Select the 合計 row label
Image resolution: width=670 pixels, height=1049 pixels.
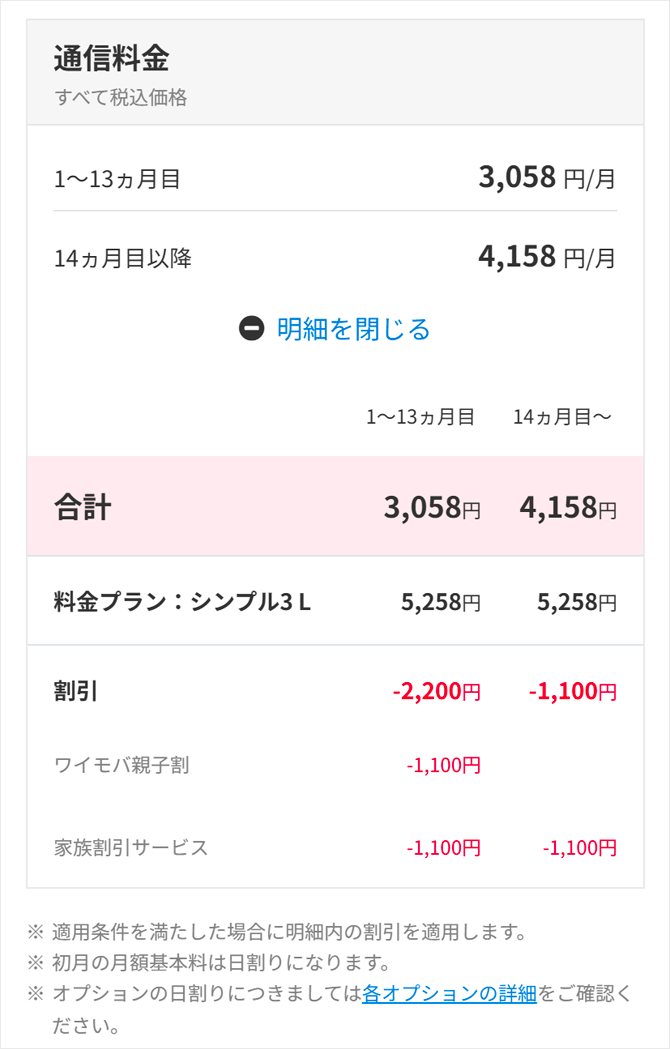point(82,507)
